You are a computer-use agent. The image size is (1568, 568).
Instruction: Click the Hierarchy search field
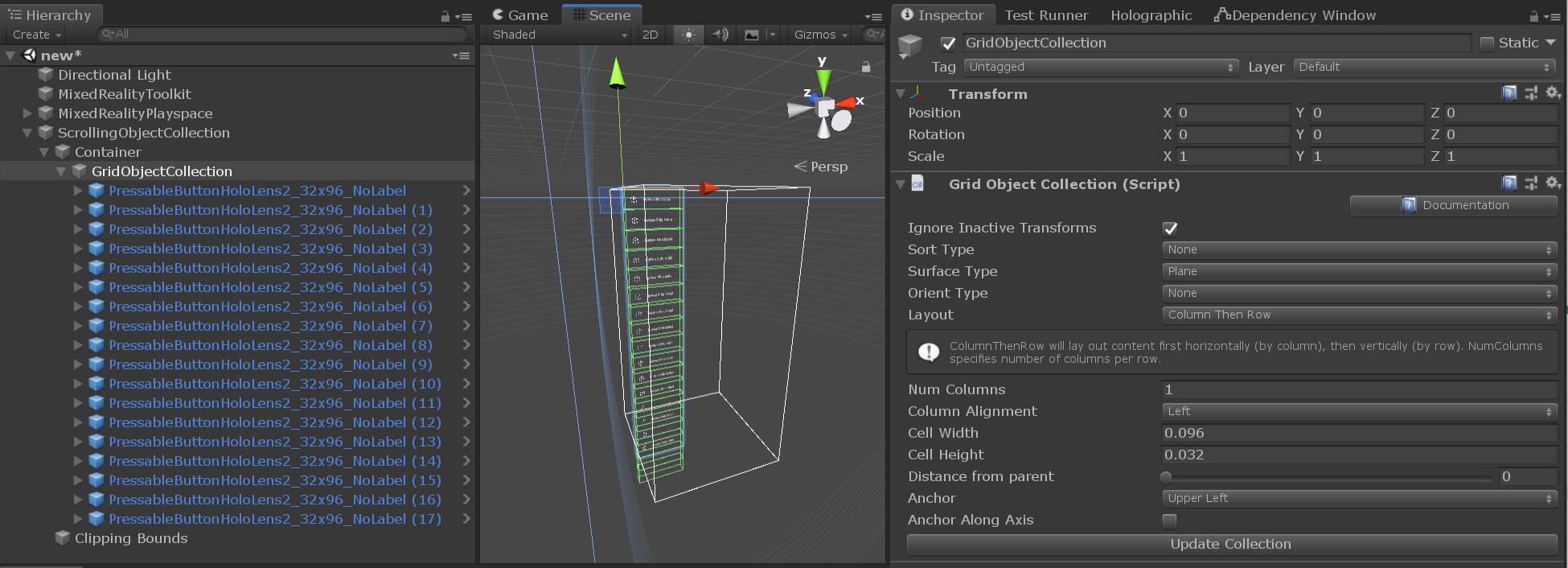(282, 34)
